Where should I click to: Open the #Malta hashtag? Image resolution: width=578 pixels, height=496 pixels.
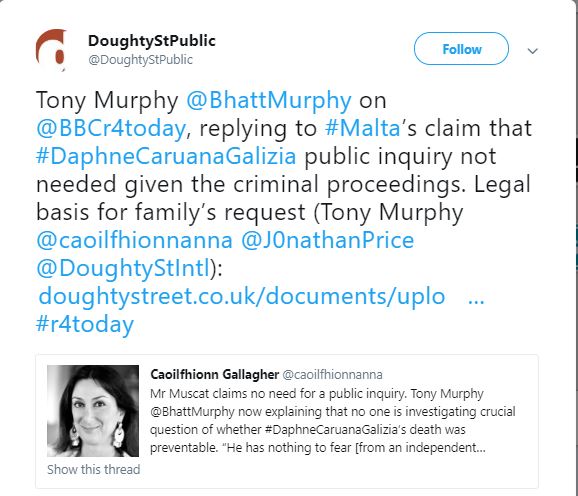click(362, 128)
